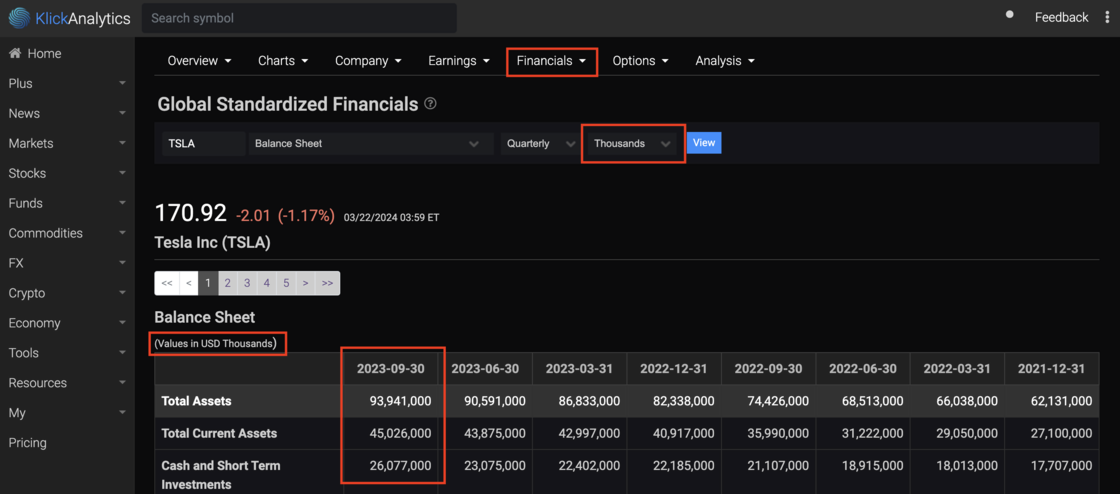Select page 2 in pagination
The height and width of the screenshot is (494, 1120).
click(x=227, y=283)
